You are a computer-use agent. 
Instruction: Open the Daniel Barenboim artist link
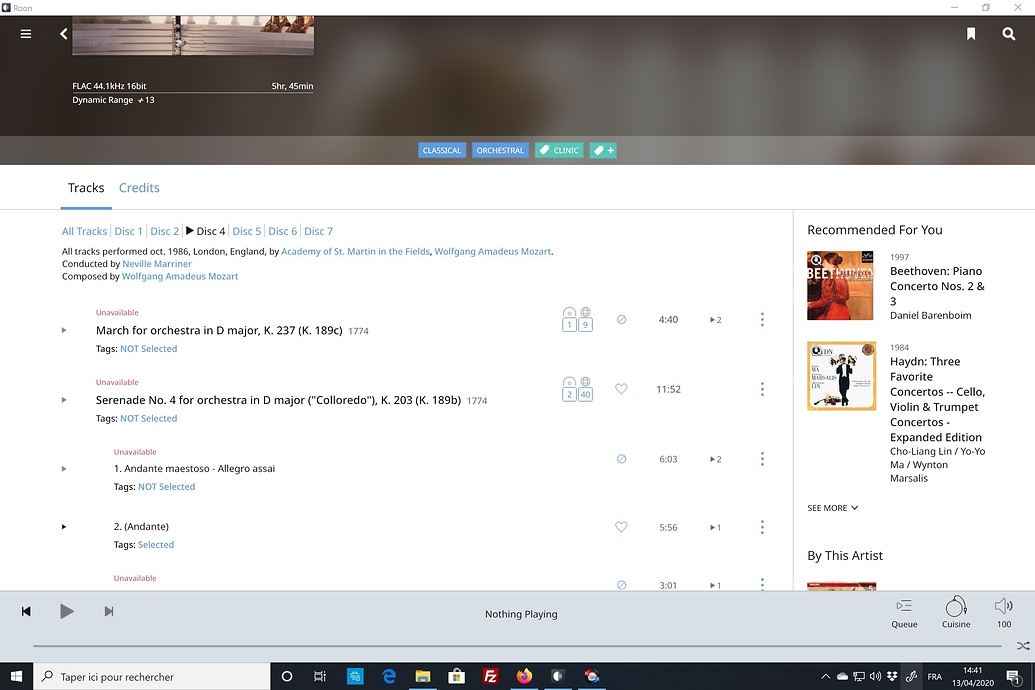click(x=931, y=316)
